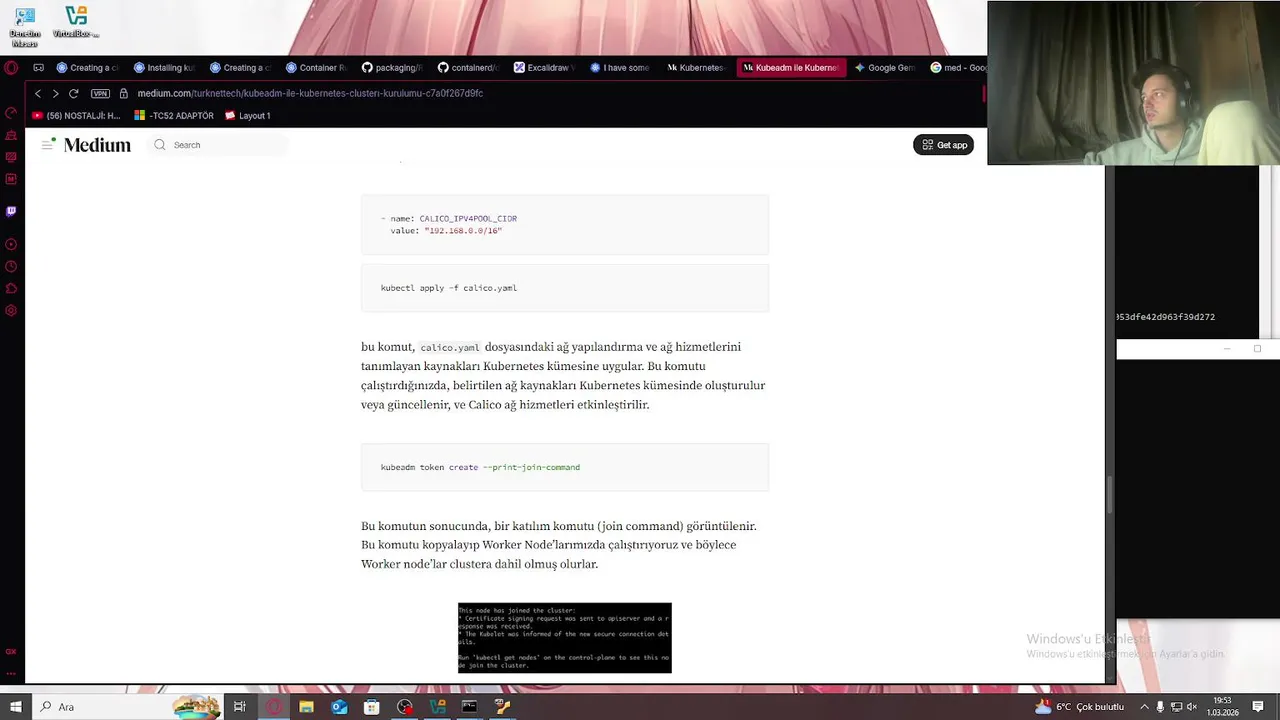This screenshot has height=720, width=1280.
Task: Open the gaming controller tab icon
Action: 38,68
